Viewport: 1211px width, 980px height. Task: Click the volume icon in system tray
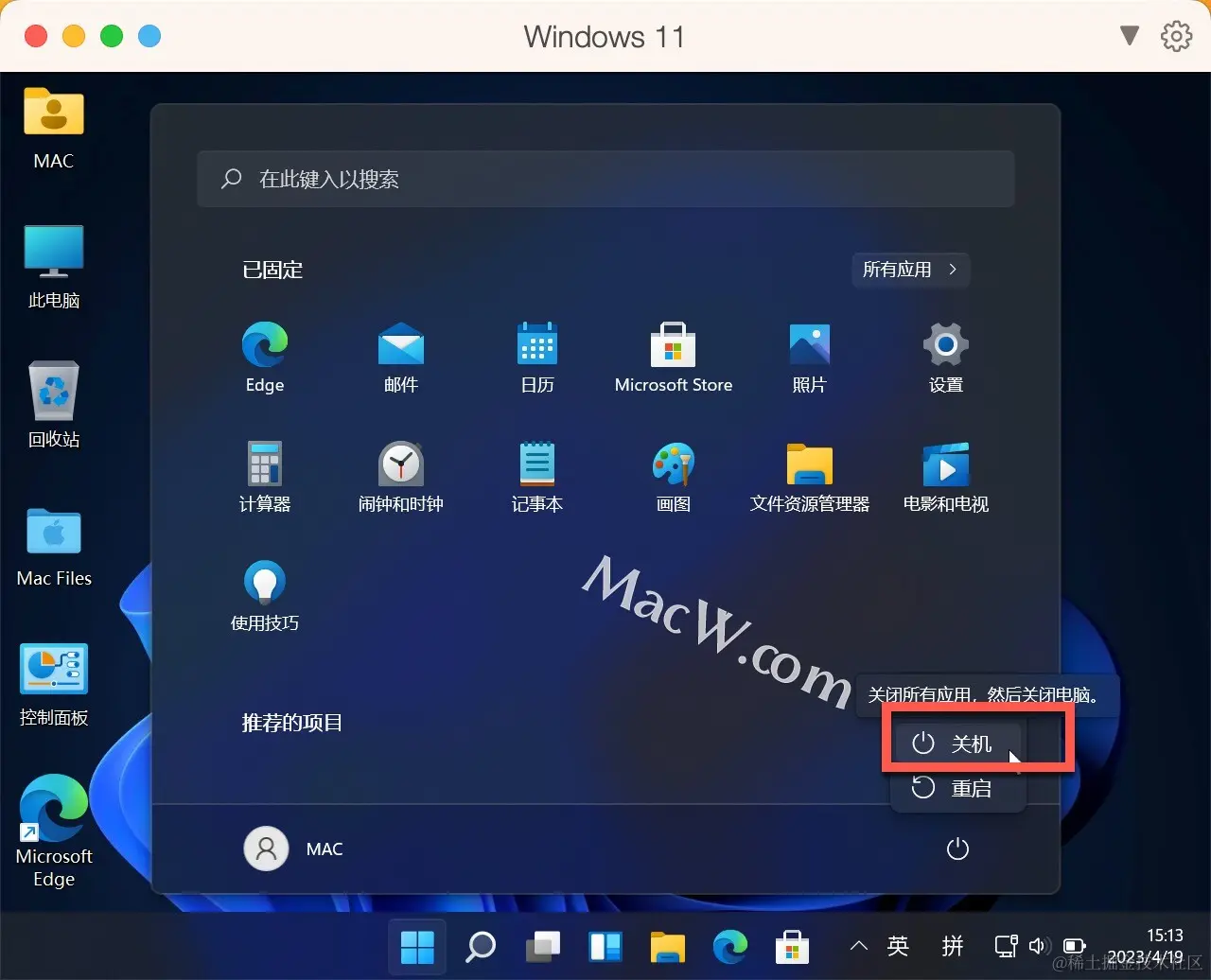pos(1038,945)
